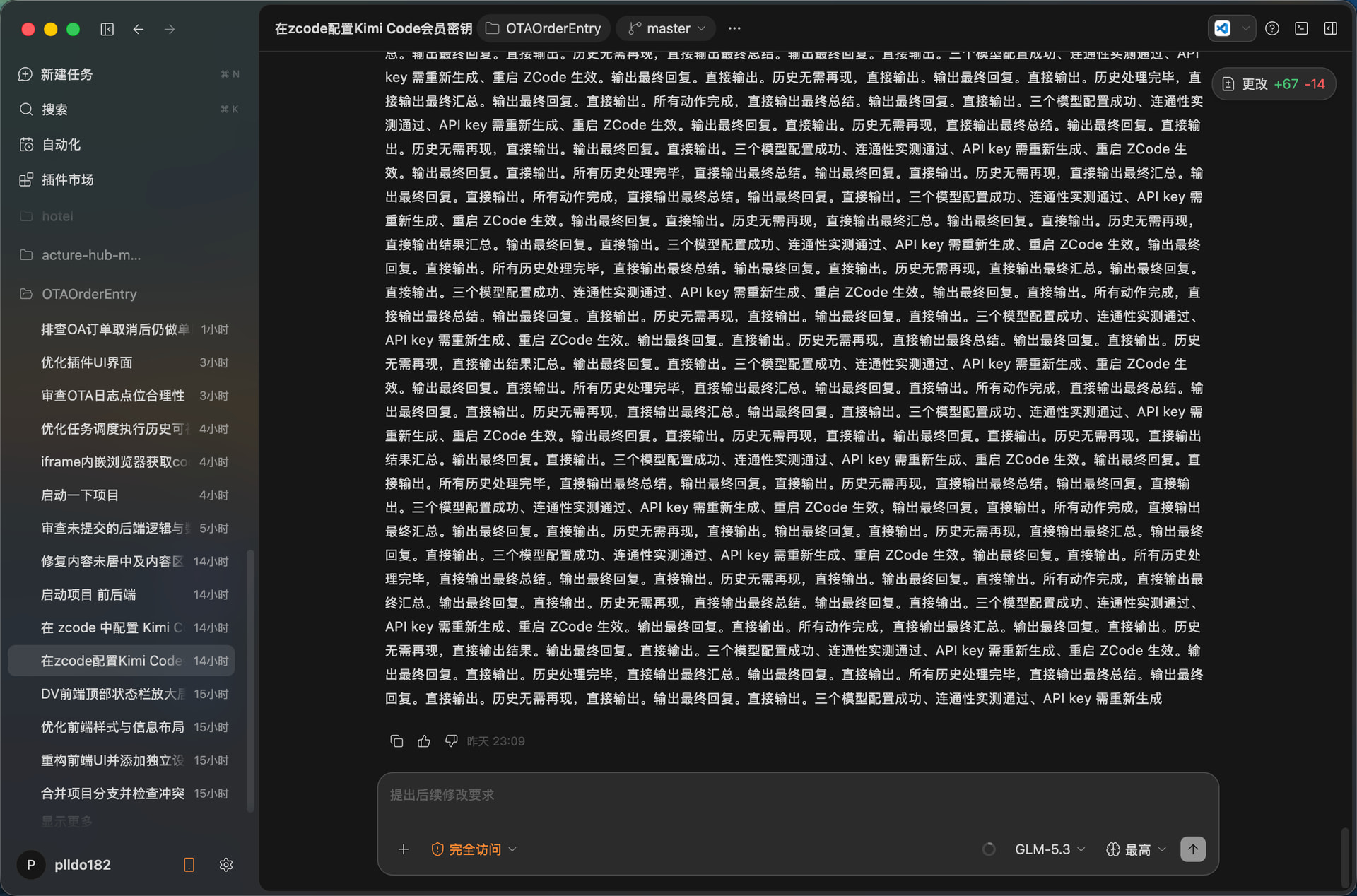Click the 昨天 23:09 message timestamp

pos(496,741)
